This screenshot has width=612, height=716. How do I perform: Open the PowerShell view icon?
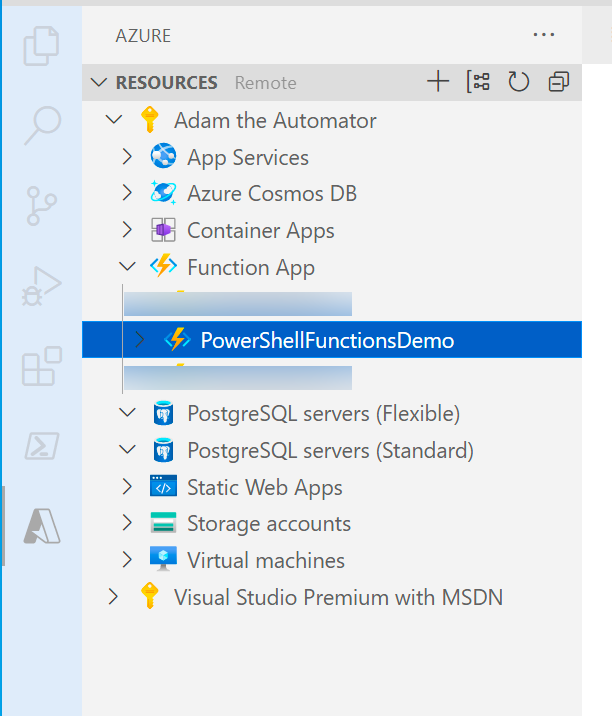click(x=42, y=446)
